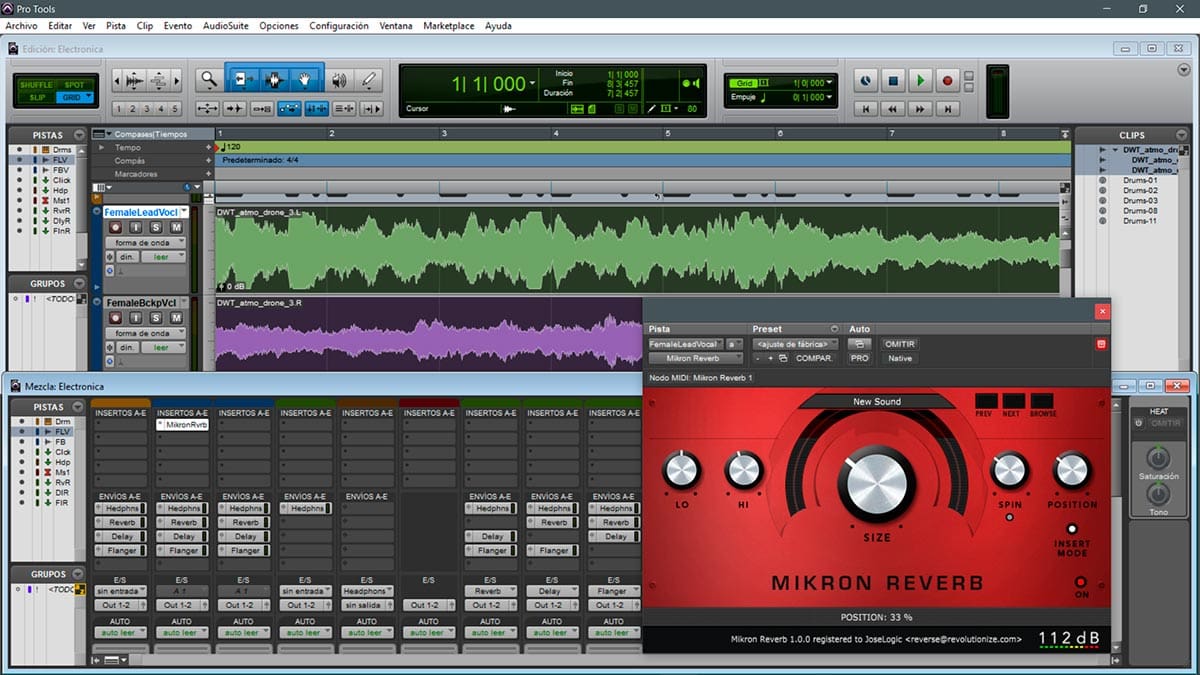1200x675 pixels.
Task: Click the Rewind transport button
Action: tap(894, 108)
